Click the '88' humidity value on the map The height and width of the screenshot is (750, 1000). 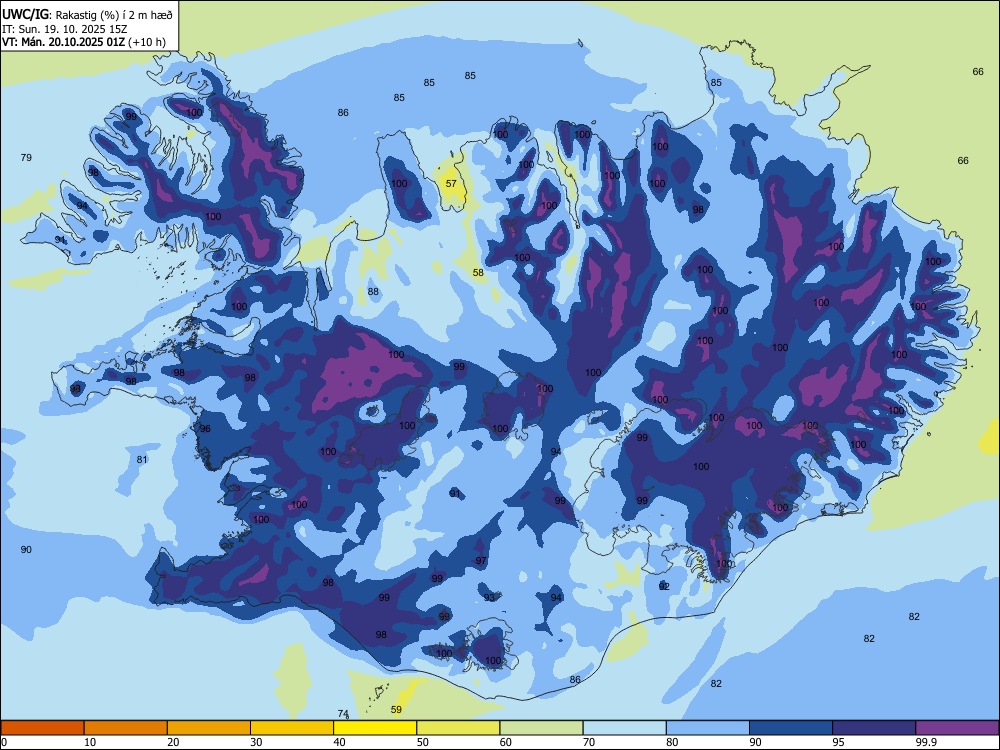click(373, 292)
